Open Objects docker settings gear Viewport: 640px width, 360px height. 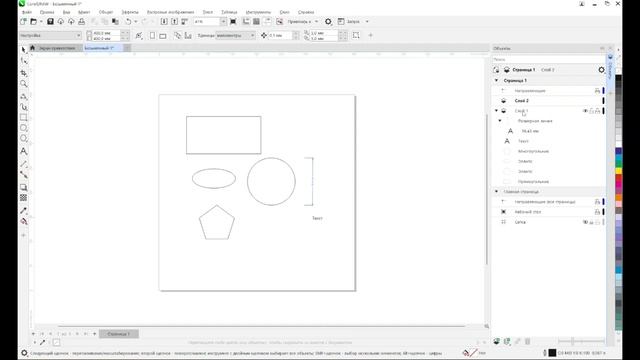point(601,70)
